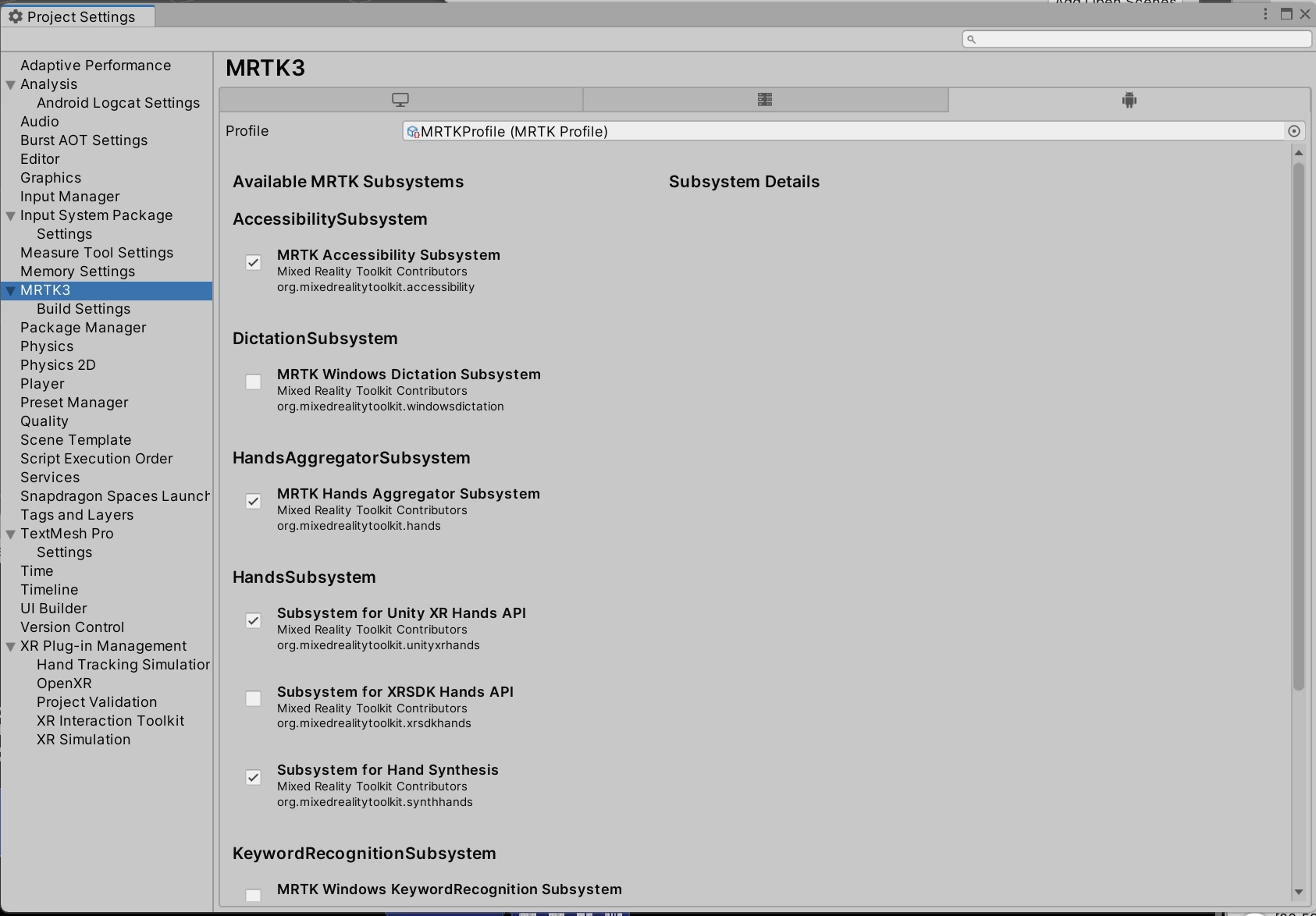
Task: Open Burst AOT Settings
Action: point(106,140)
